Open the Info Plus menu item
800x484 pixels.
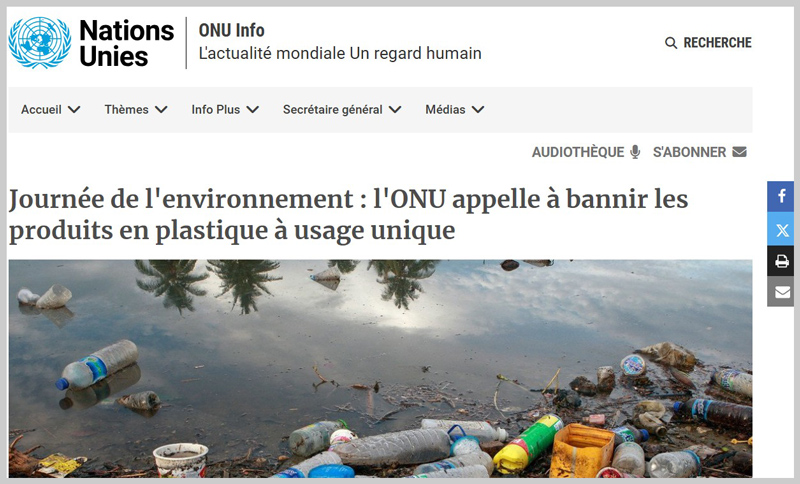coord(216,110)
